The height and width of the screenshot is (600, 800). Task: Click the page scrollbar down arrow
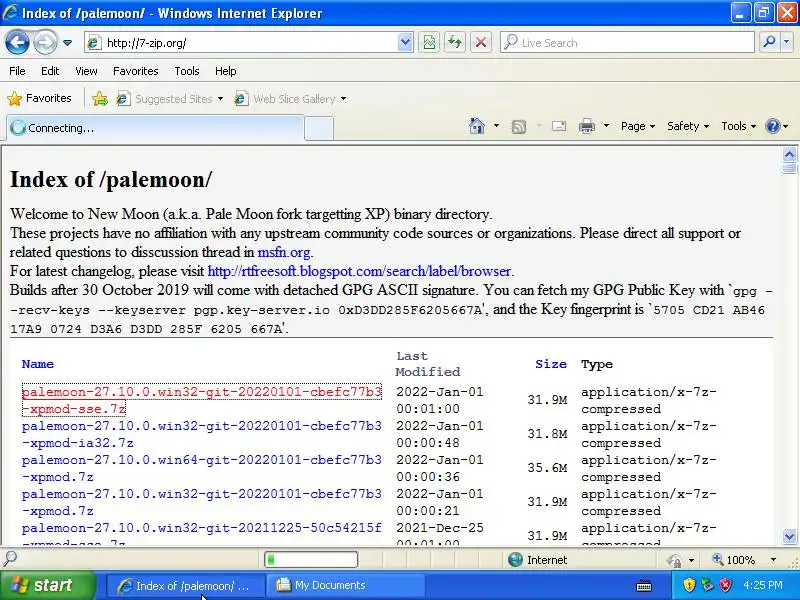point(789,536)
